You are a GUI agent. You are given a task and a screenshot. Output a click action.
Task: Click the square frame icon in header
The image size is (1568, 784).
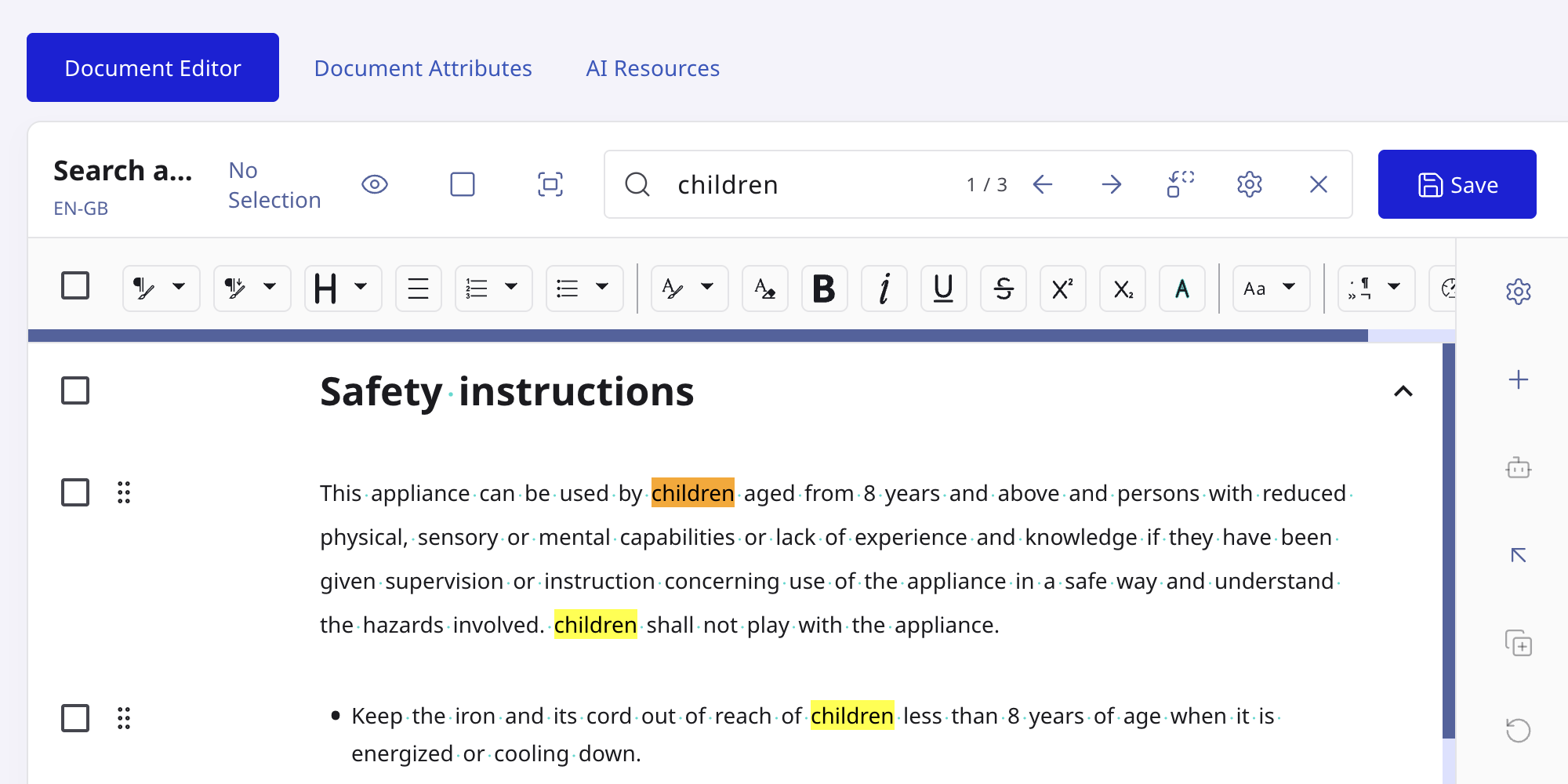[x=463, y=184]
